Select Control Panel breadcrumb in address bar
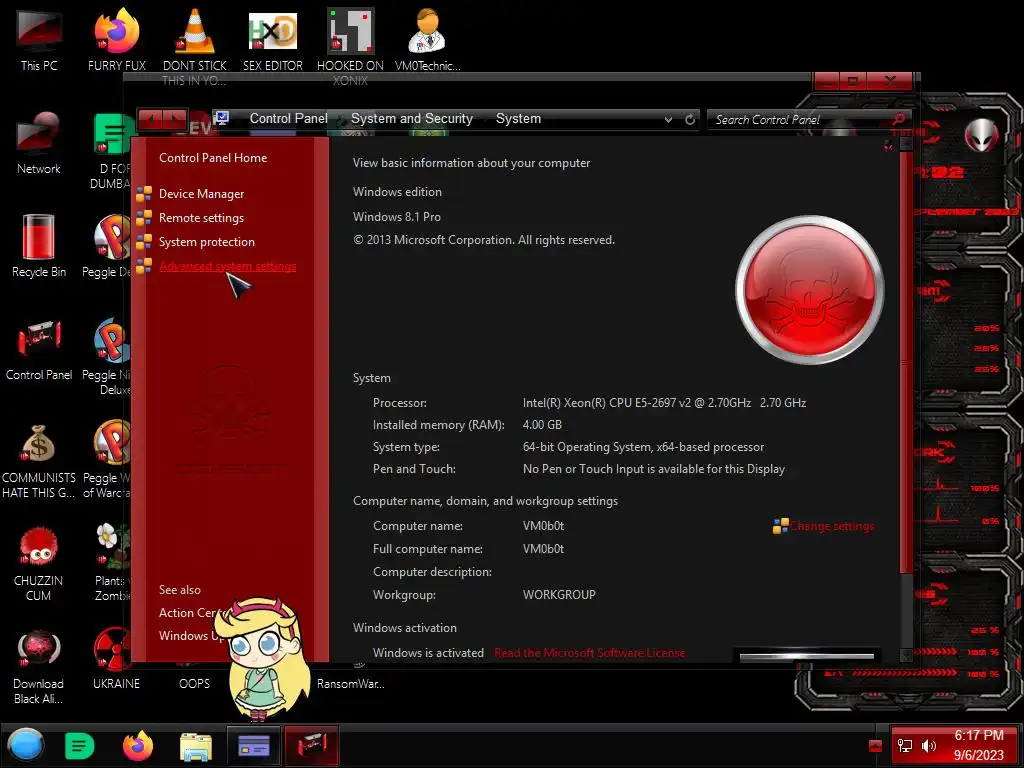The width and height of the screenshot is (1024, 768). pyautogui.click(x=288, y=118)
